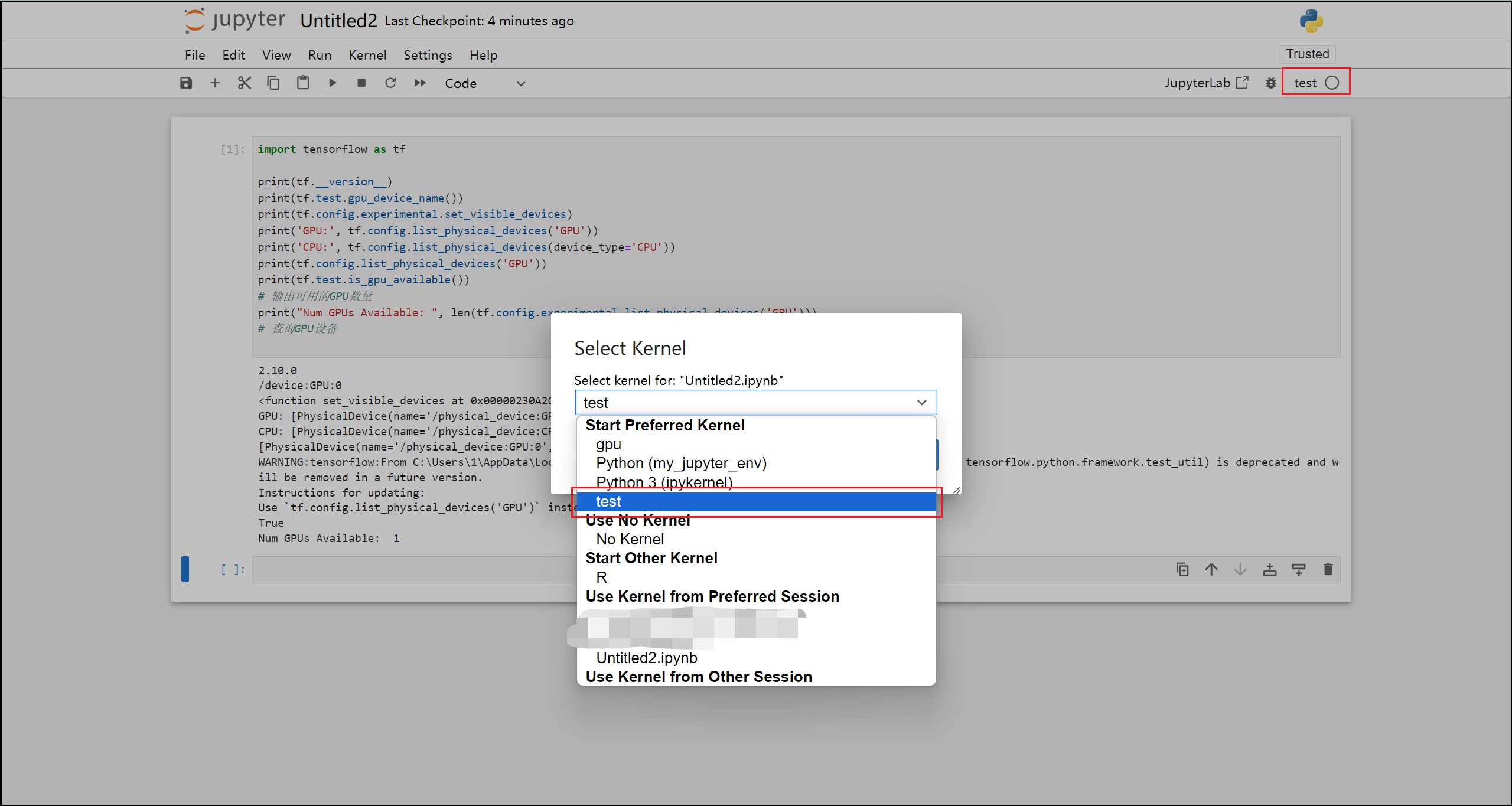Expand the Select Kernel combo box
The image size is (1512, 806).
(755, 403)
